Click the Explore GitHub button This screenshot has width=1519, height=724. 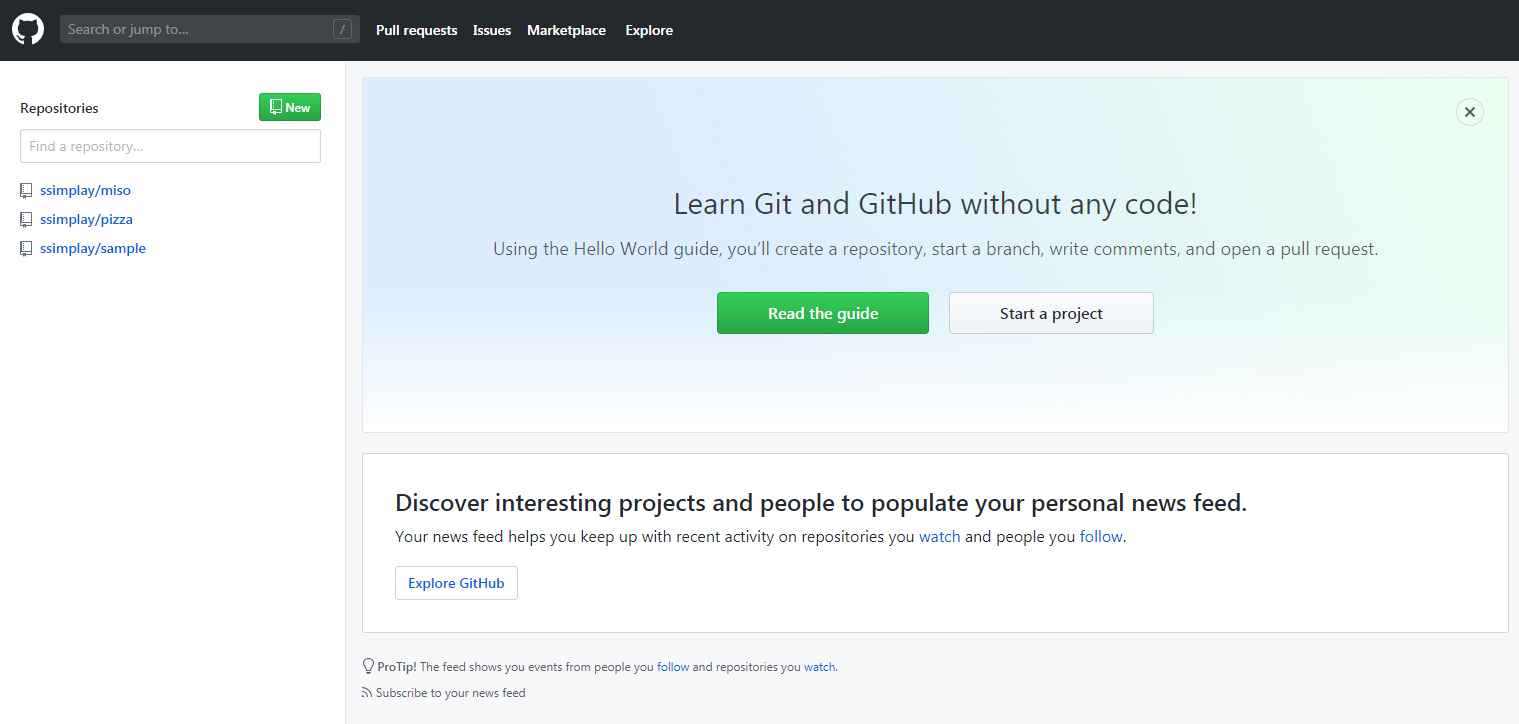(456, 583)
